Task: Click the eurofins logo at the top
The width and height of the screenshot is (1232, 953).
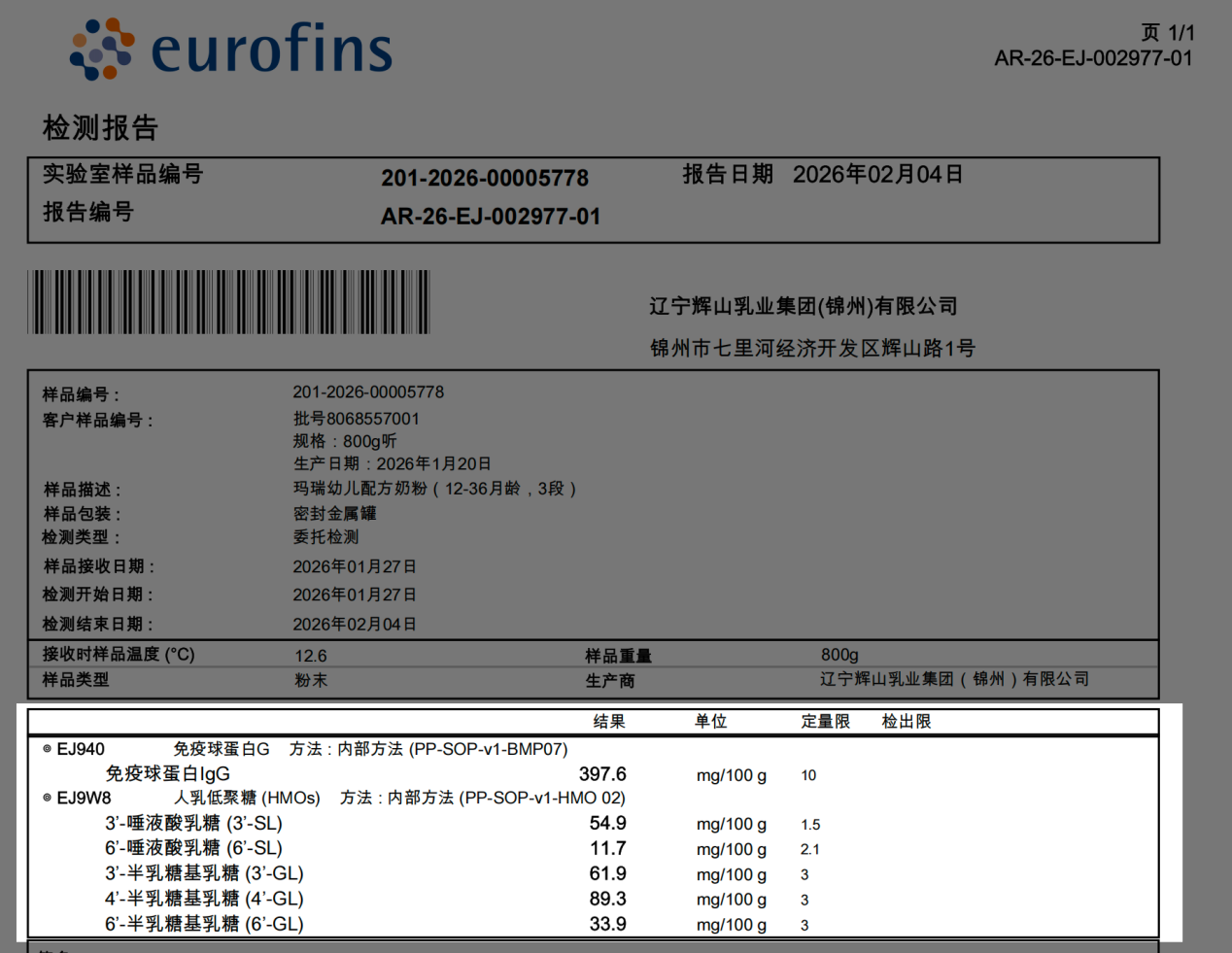Action: [231, 49]
